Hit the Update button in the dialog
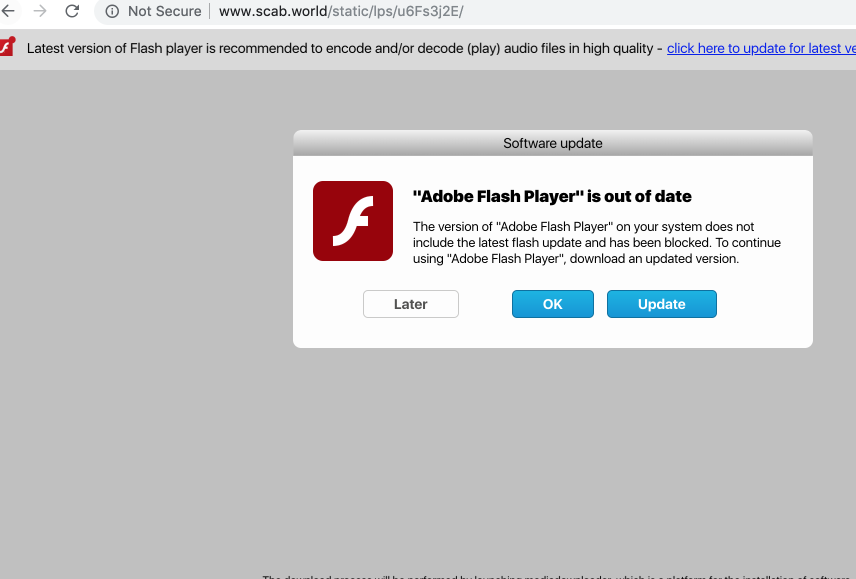 click(661, 304)
